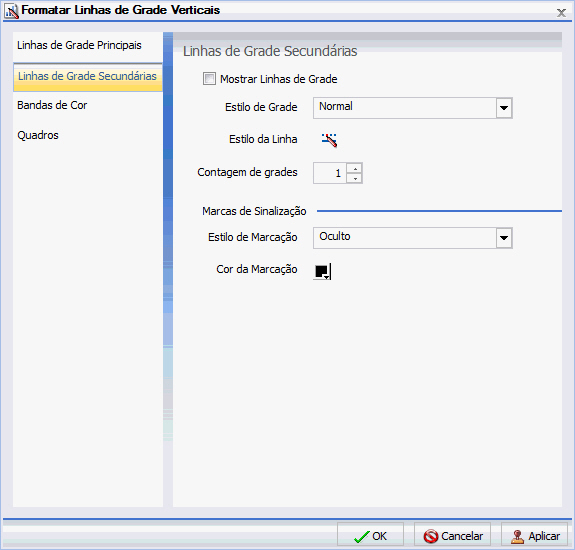Click the chart icon in the title bar
Screen dimensions: 575x550
(x=12, y=11)
